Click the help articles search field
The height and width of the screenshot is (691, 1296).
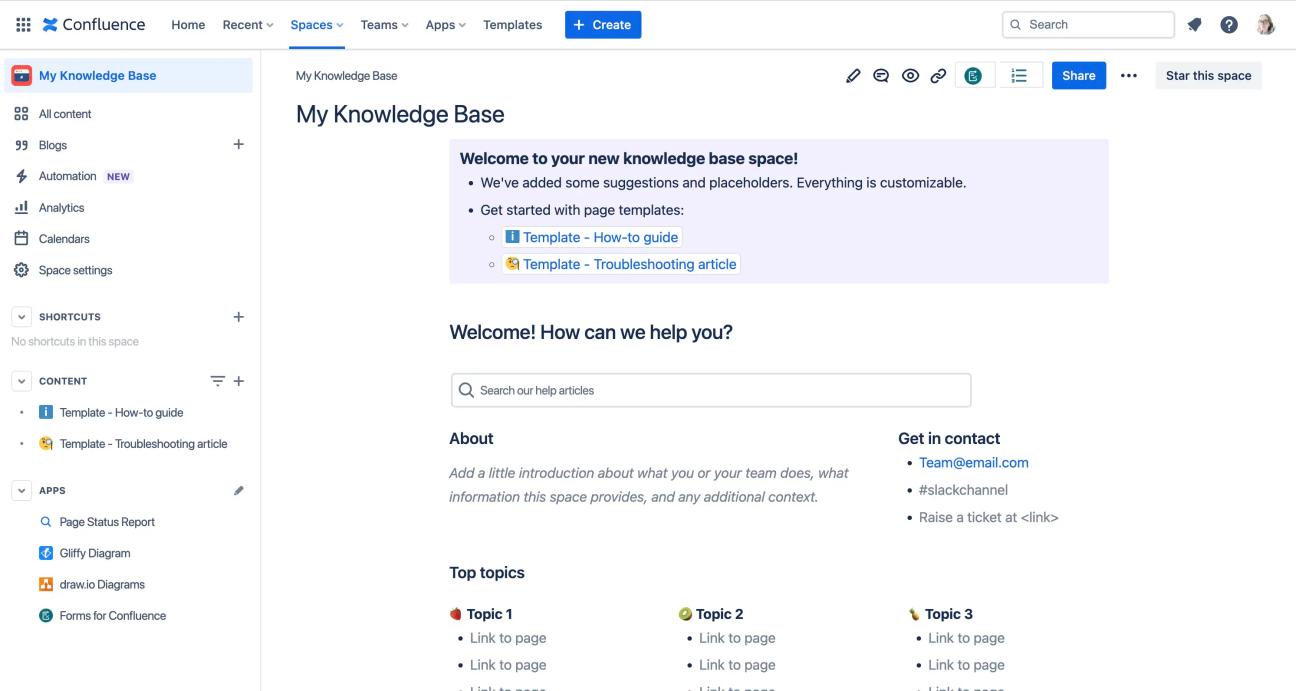pos(710,389)
